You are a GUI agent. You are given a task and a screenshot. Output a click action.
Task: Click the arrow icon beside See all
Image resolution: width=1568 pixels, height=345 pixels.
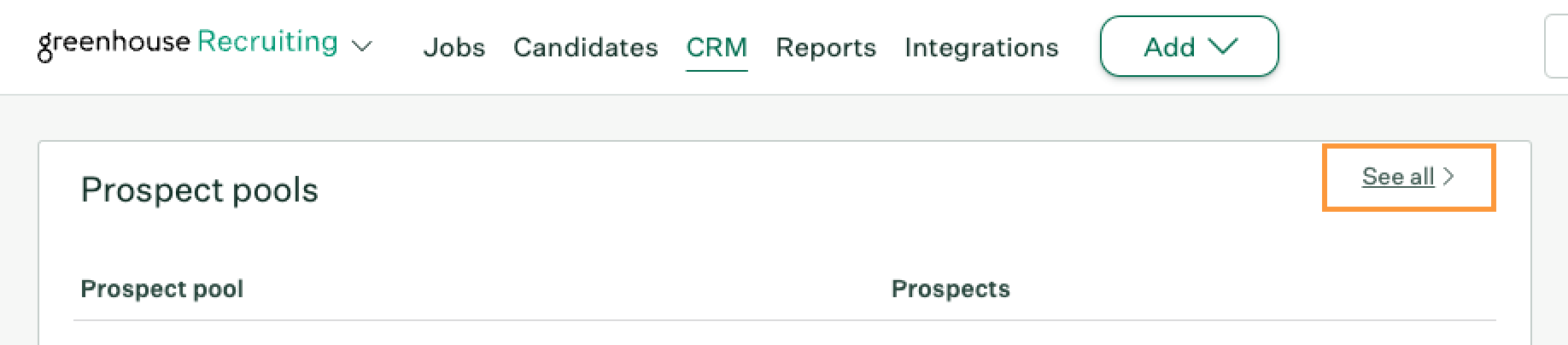click(1448, 177)
